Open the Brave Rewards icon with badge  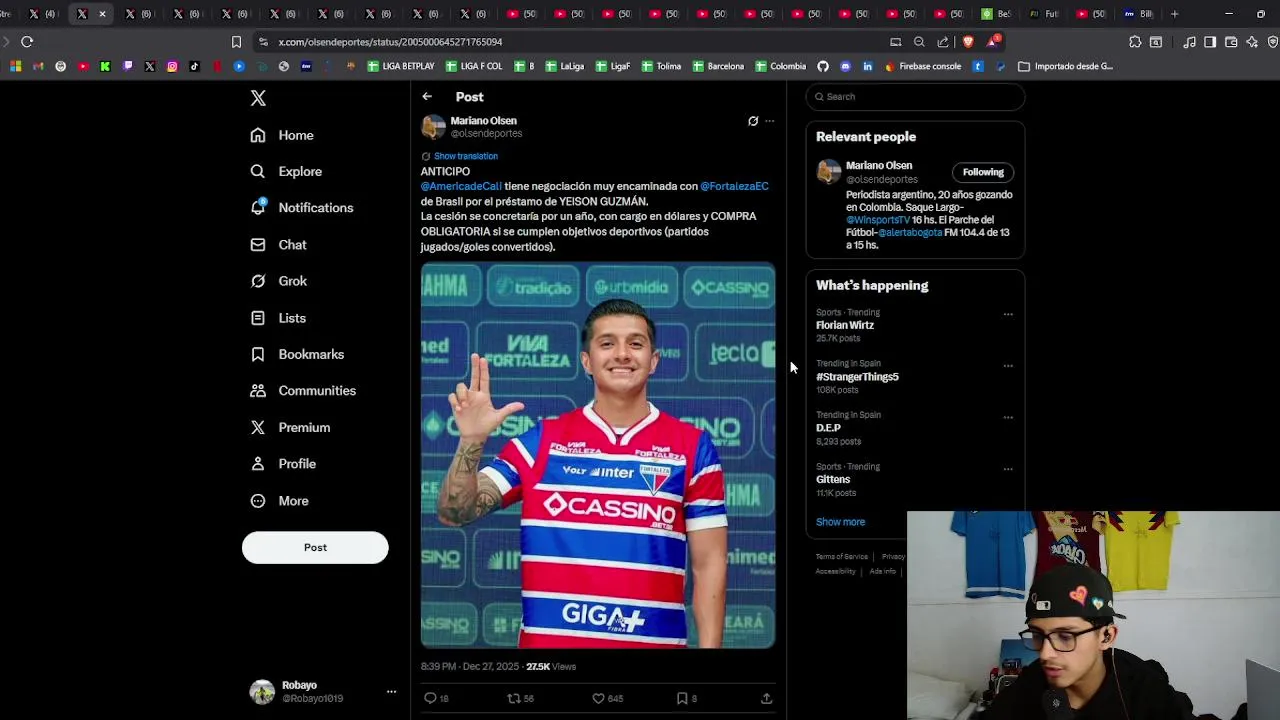click(x=993, y=41)
